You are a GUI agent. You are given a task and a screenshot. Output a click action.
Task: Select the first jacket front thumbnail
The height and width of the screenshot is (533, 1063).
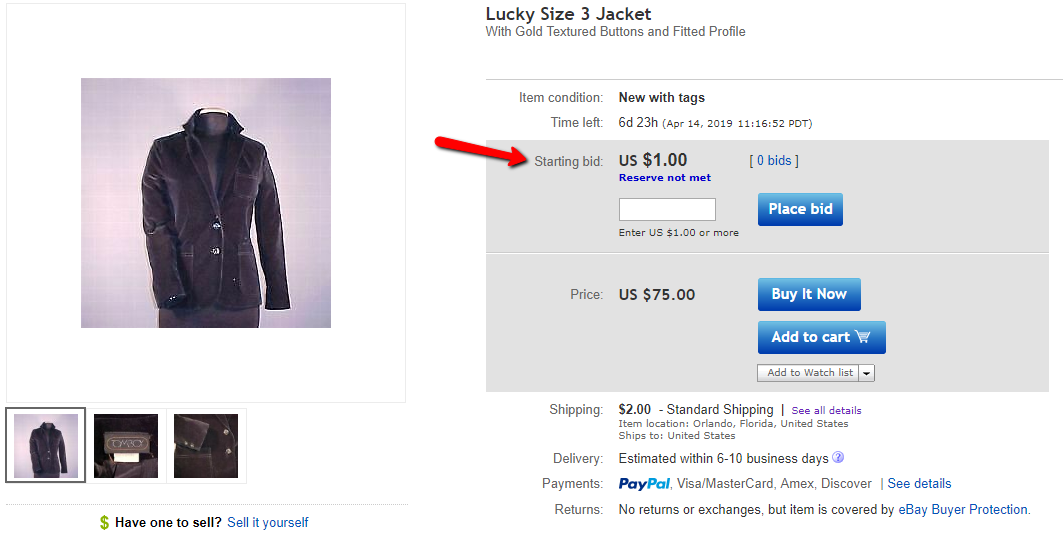[x=46, y=446]
